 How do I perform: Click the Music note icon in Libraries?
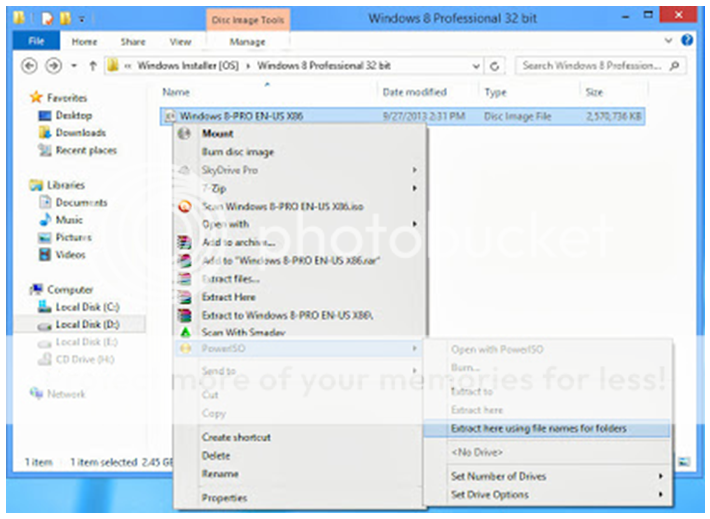tap(45, 220)
